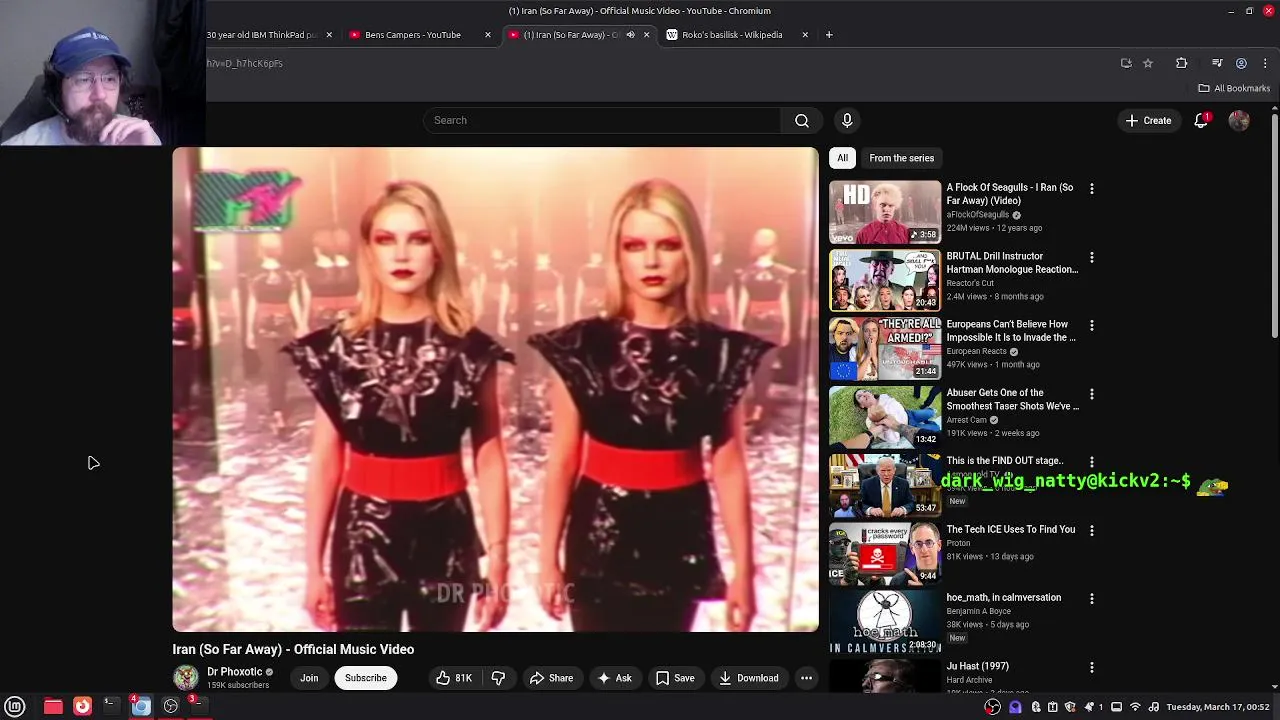This screenshot has width=1280, height=720.
Task: Open options for Abuser Taser video
Action: tap(1092, 394)
